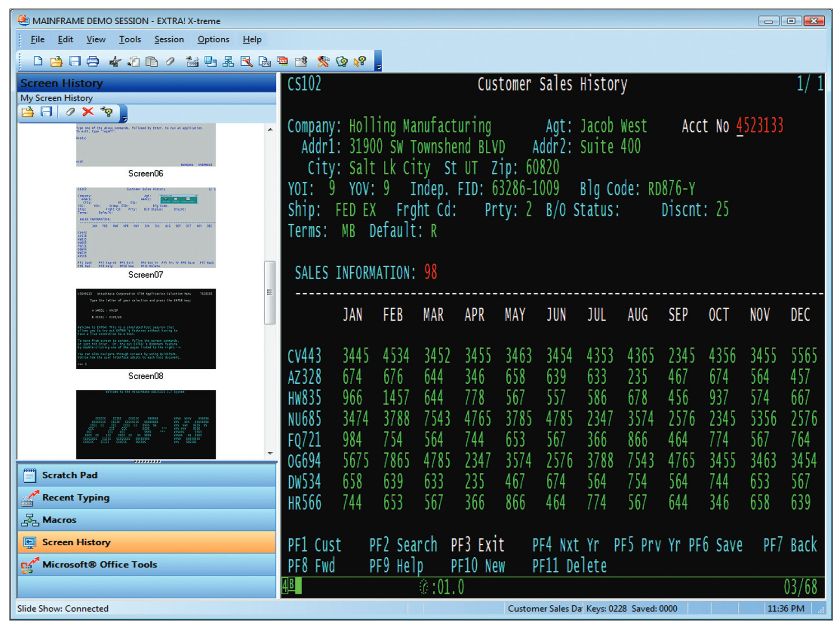Click the Save toolbar icon
The width and height of the screenshot is (840, 626).
(x=76, y=60)
